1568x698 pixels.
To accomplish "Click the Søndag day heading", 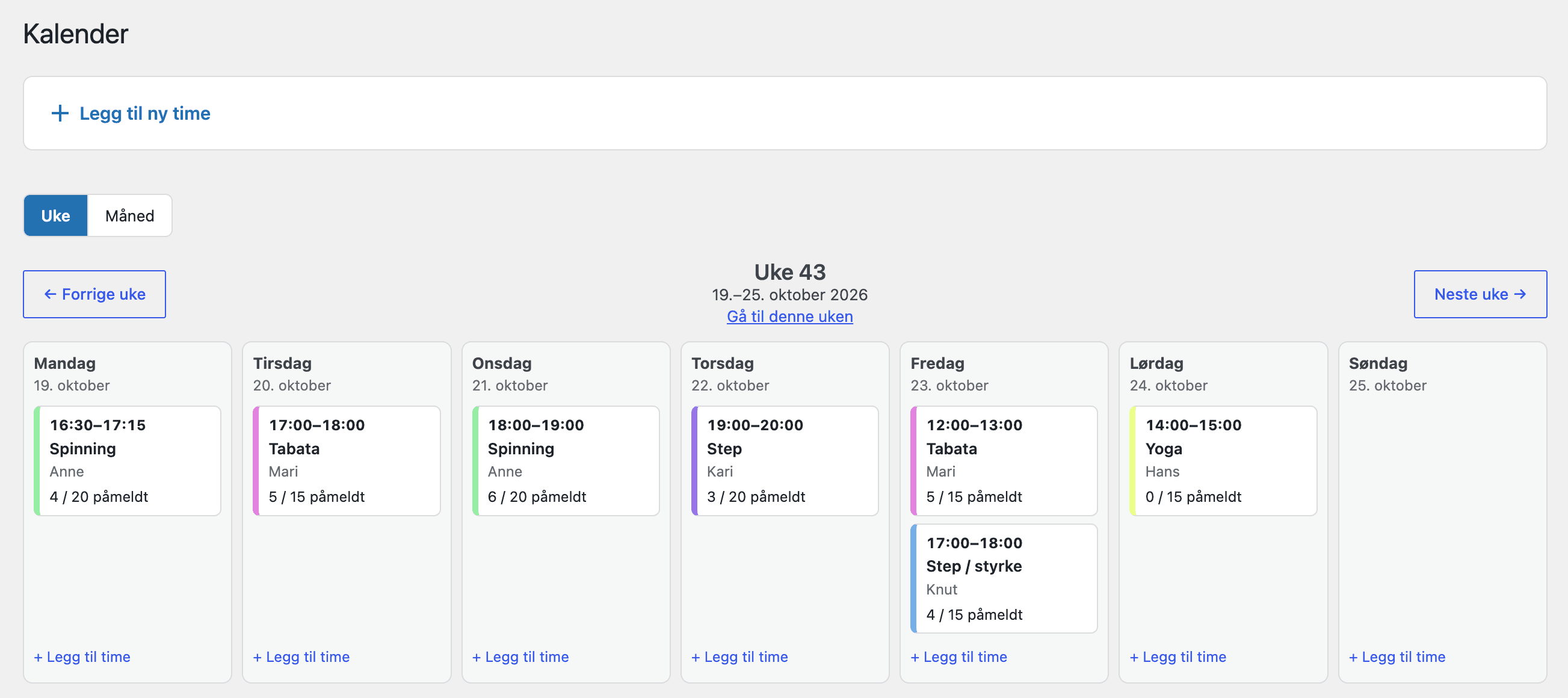I will (x=1378, y=363).
